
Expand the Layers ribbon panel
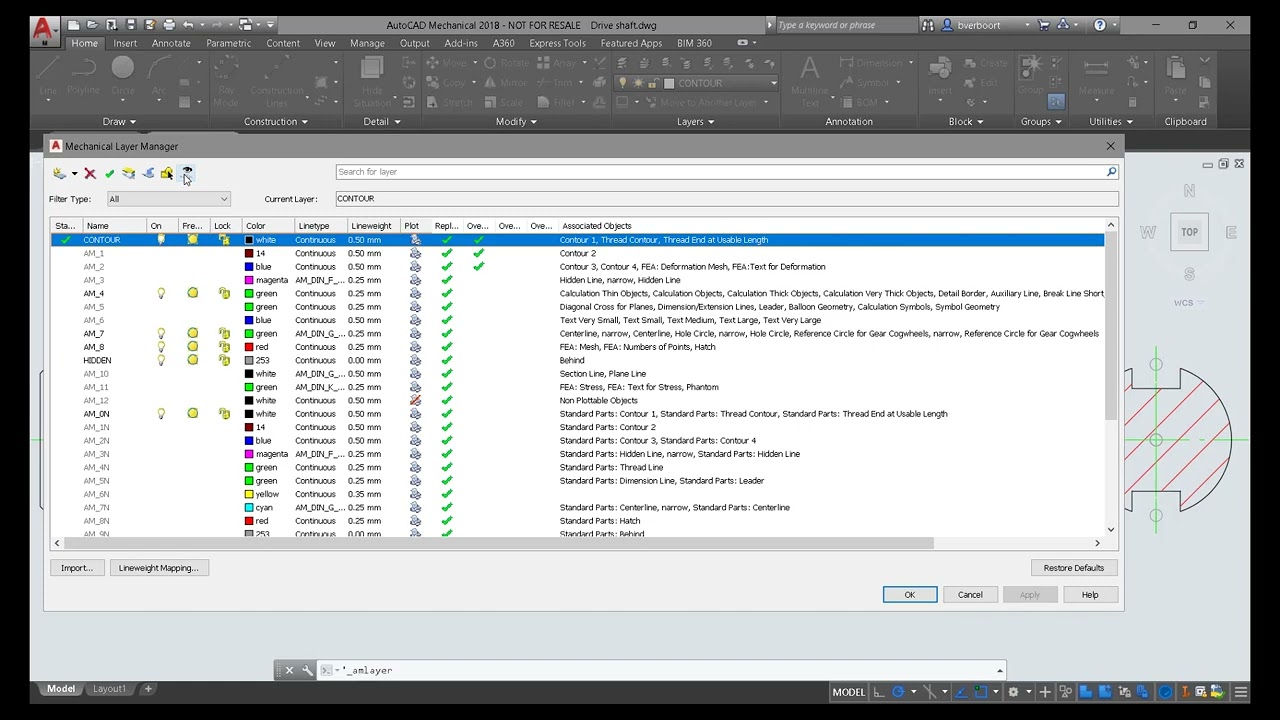[695, 122]
